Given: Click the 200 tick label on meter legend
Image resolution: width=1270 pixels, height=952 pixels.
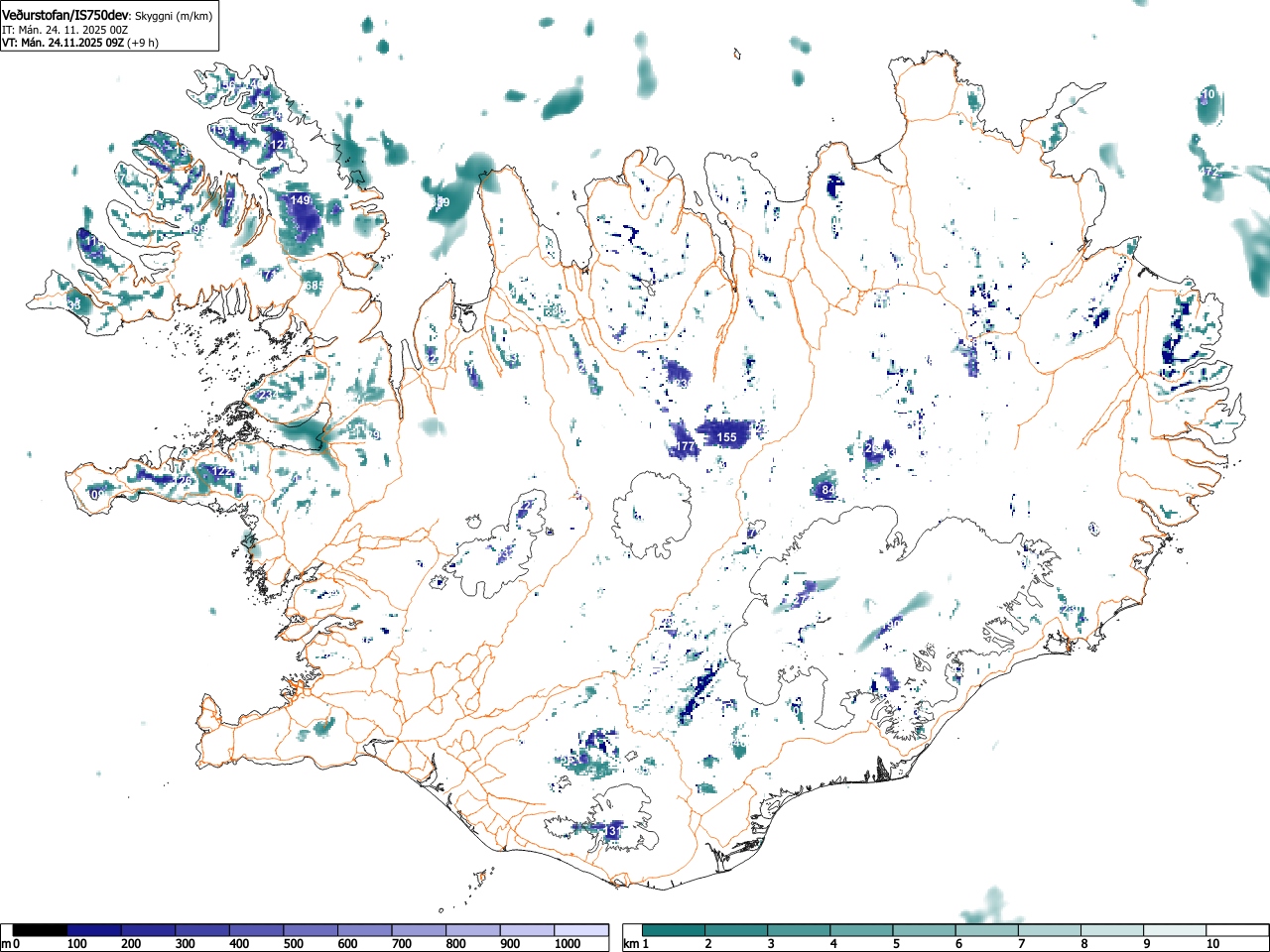Looking at the screenshot, I should [132, 944].
